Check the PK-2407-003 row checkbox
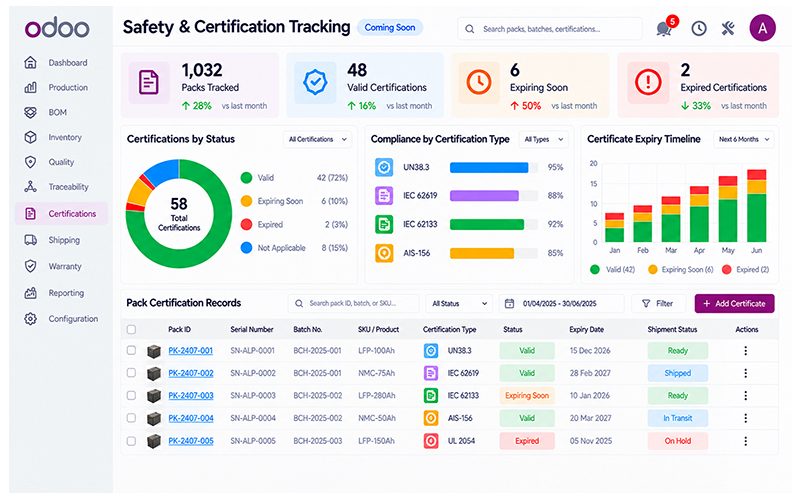This screenshot has height=498, width=800. pos(131,395)
